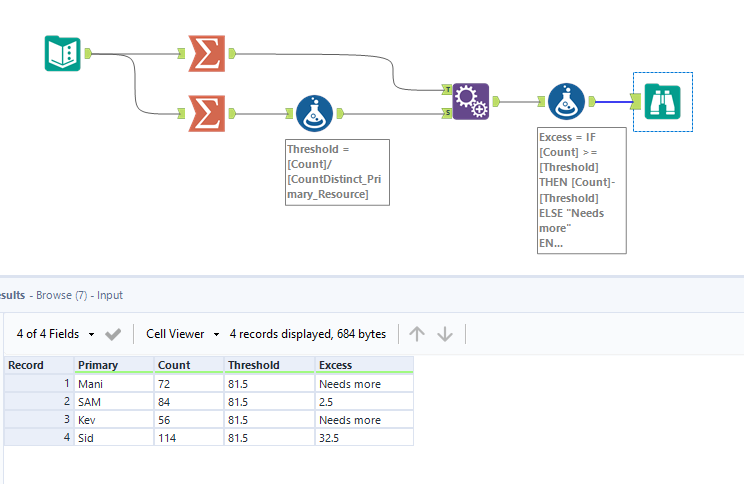744x484 pixels.
Task: Click the upper Summarize tool
Action: (205, 53)
